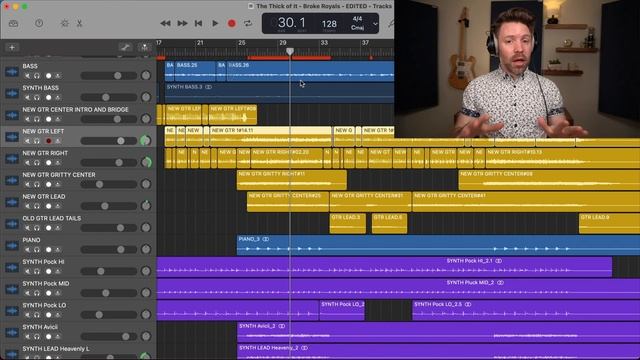Select the OLD GTR LEAD TAILS track name

(52, 218)
